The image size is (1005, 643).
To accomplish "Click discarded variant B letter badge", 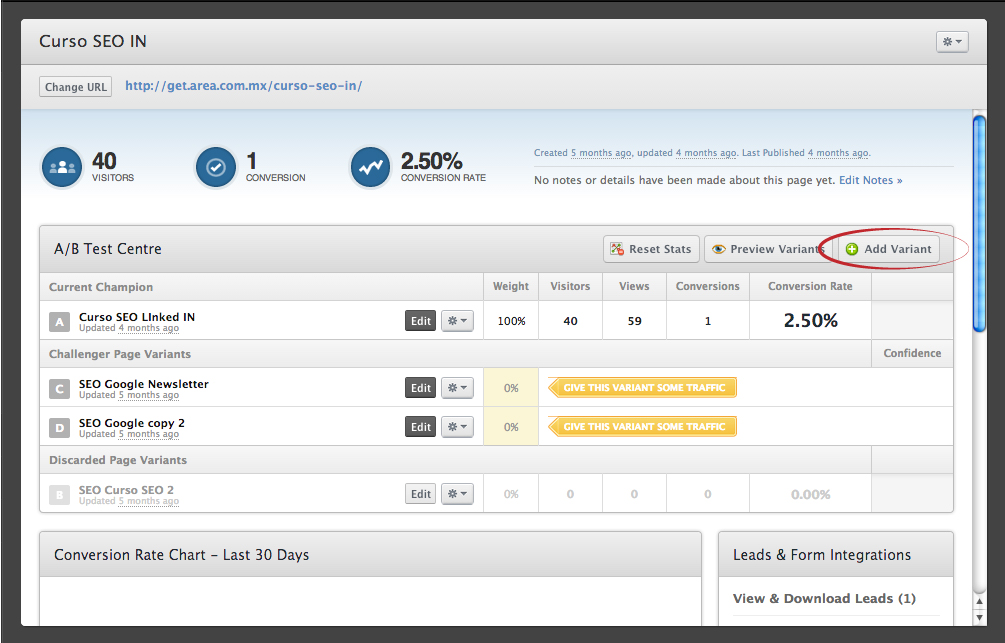I will (60, 495).
